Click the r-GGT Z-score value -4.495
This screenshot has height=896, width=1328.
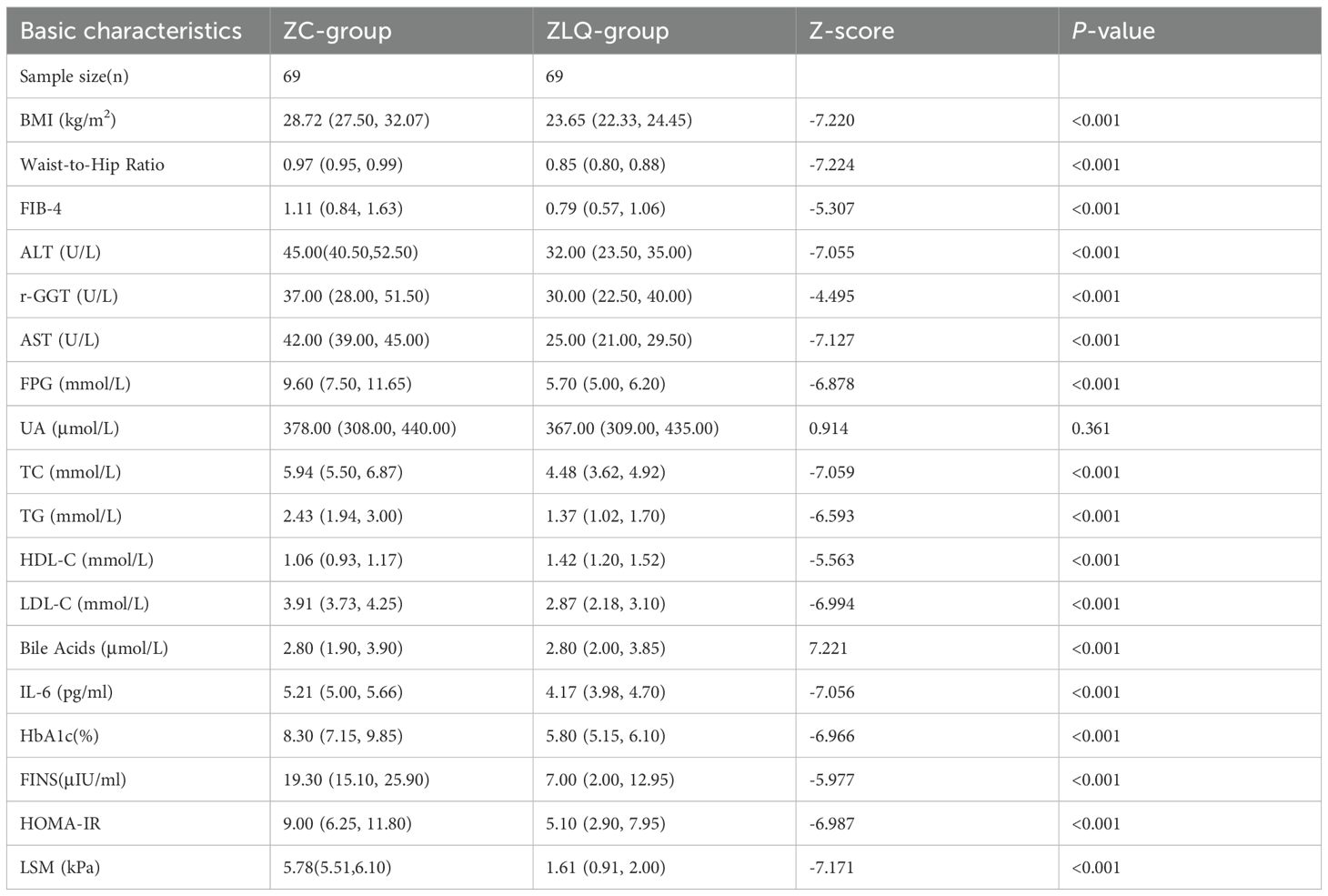coord(831,297)
